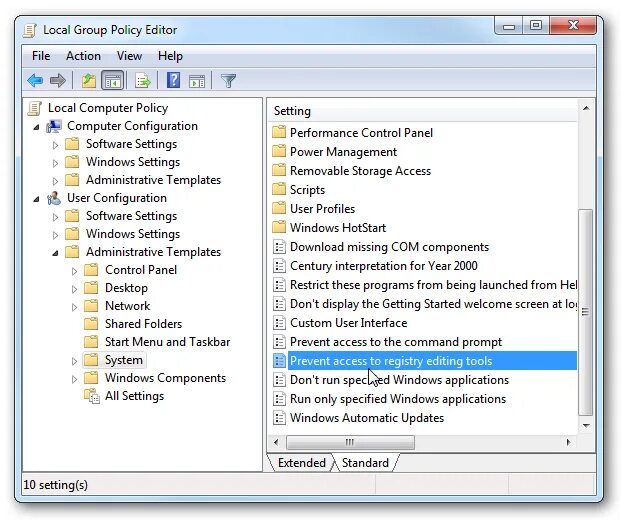Click the Back arrow toolbar icon
623x520 pixels.
pos(35,81)
